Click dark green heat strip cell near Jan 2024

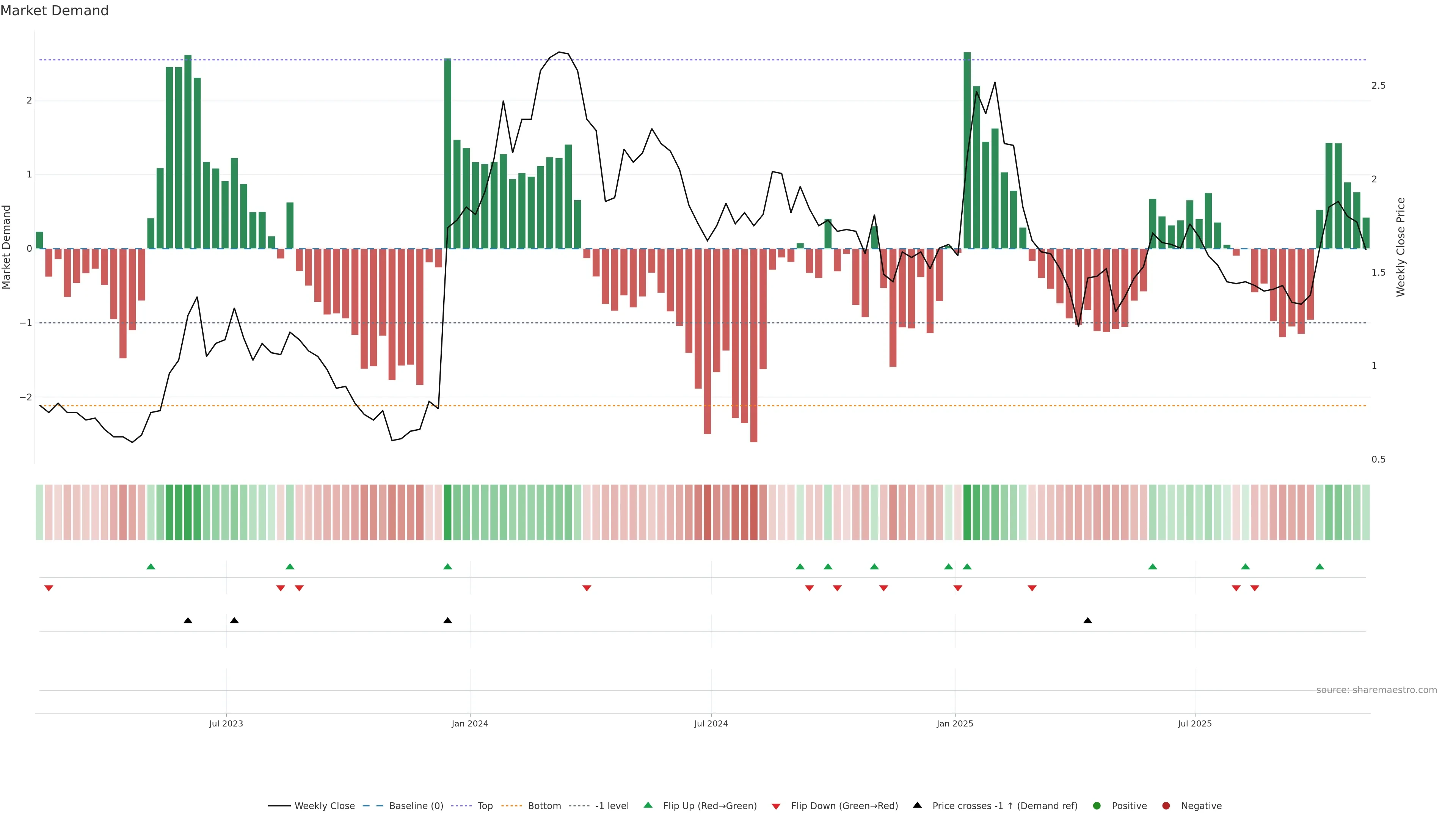coord(448,512)
